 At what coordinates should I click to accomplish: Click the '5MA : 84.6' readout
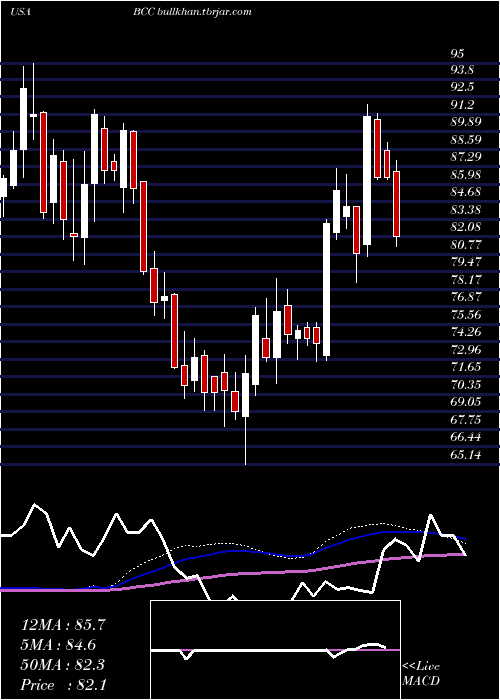[x=58, y=645]
